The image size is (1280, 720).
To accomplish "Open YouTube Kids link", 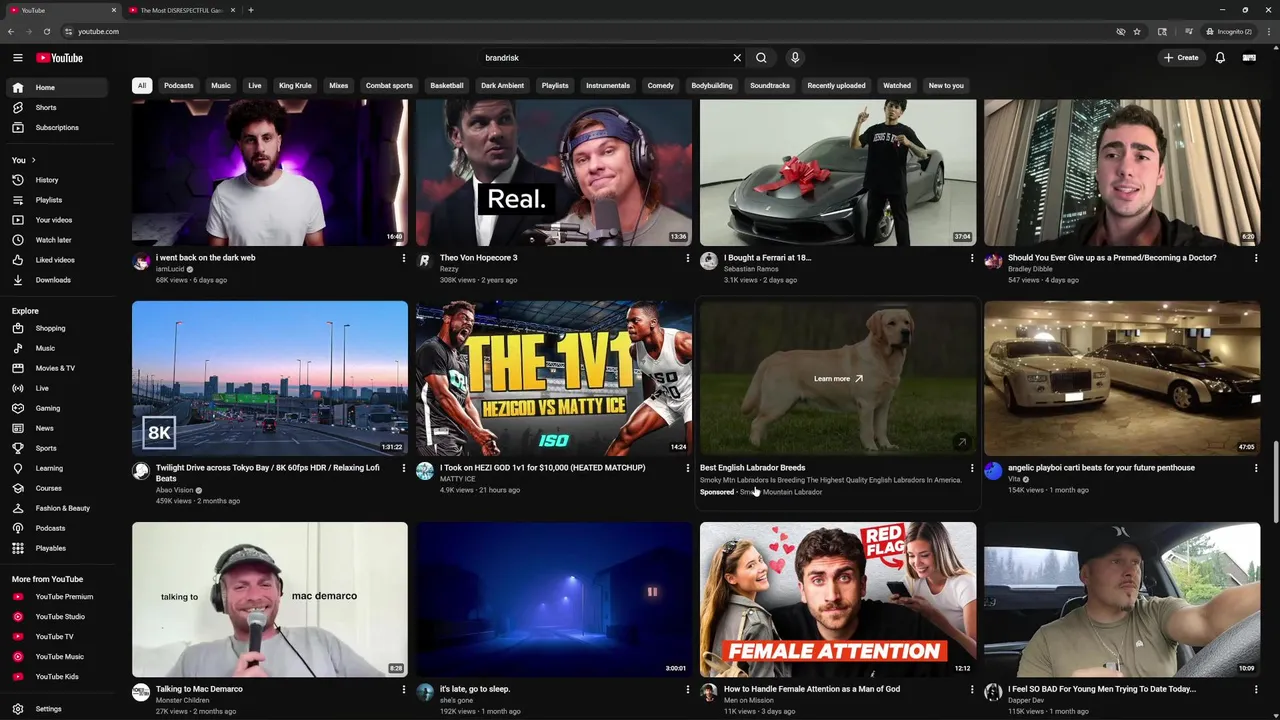I will [59, 677].
